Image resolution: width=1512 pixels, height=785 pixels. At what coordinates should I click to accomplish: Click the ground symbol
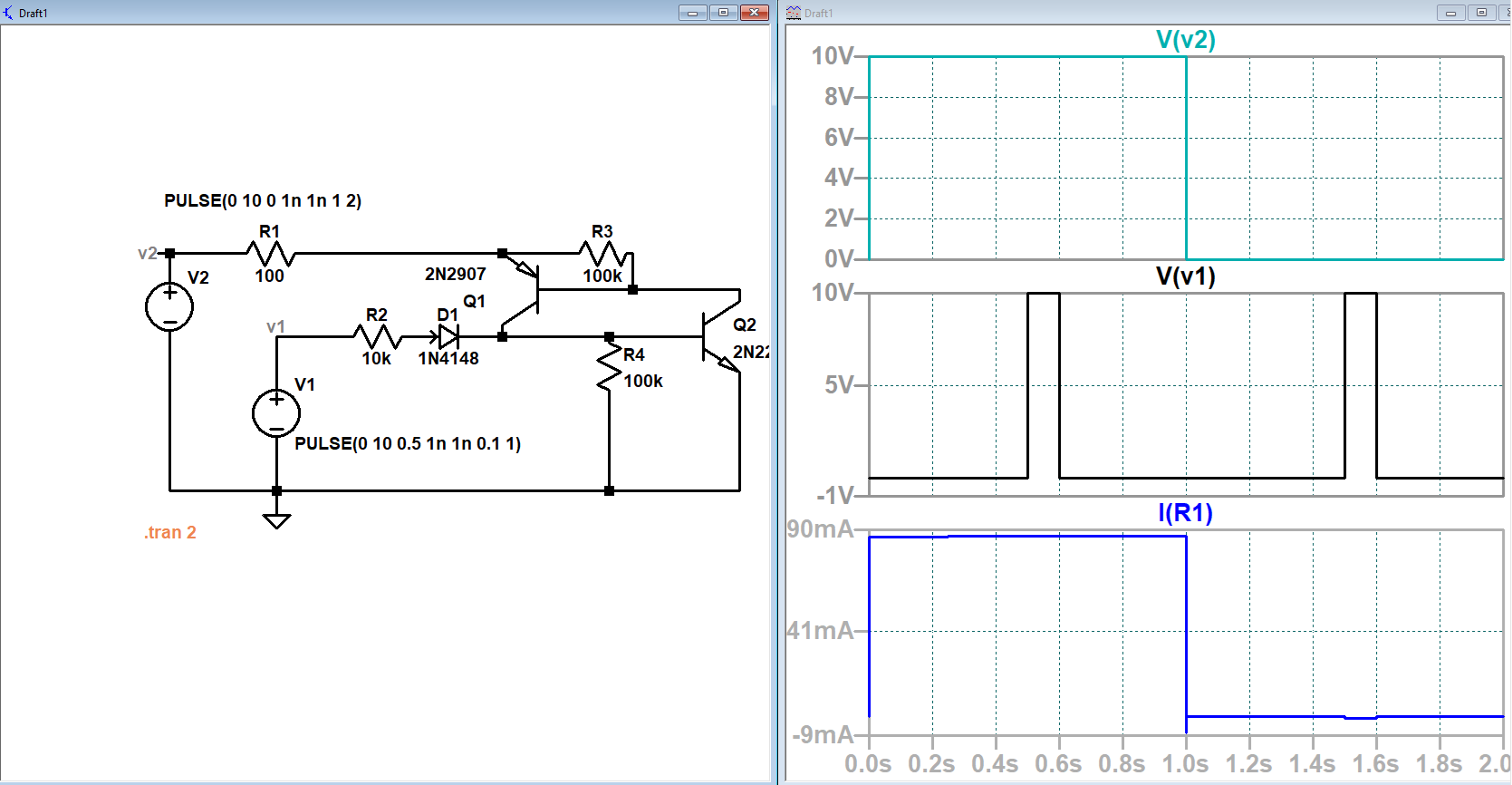point(276,519)
